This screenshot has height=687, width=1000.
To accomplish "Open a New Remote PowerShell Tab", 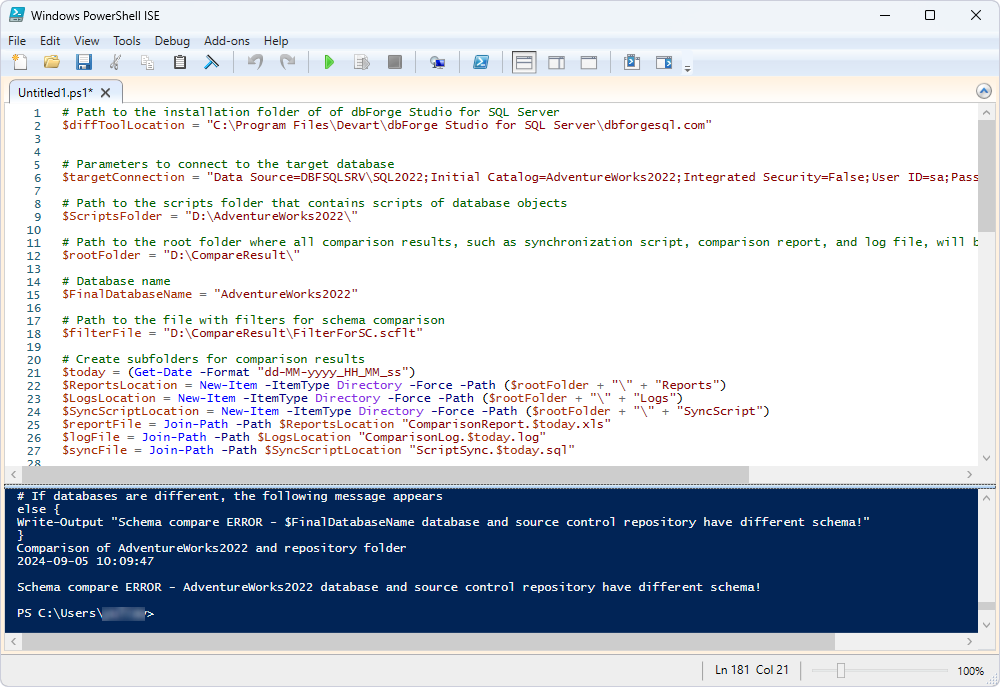I will coord(438,63).
